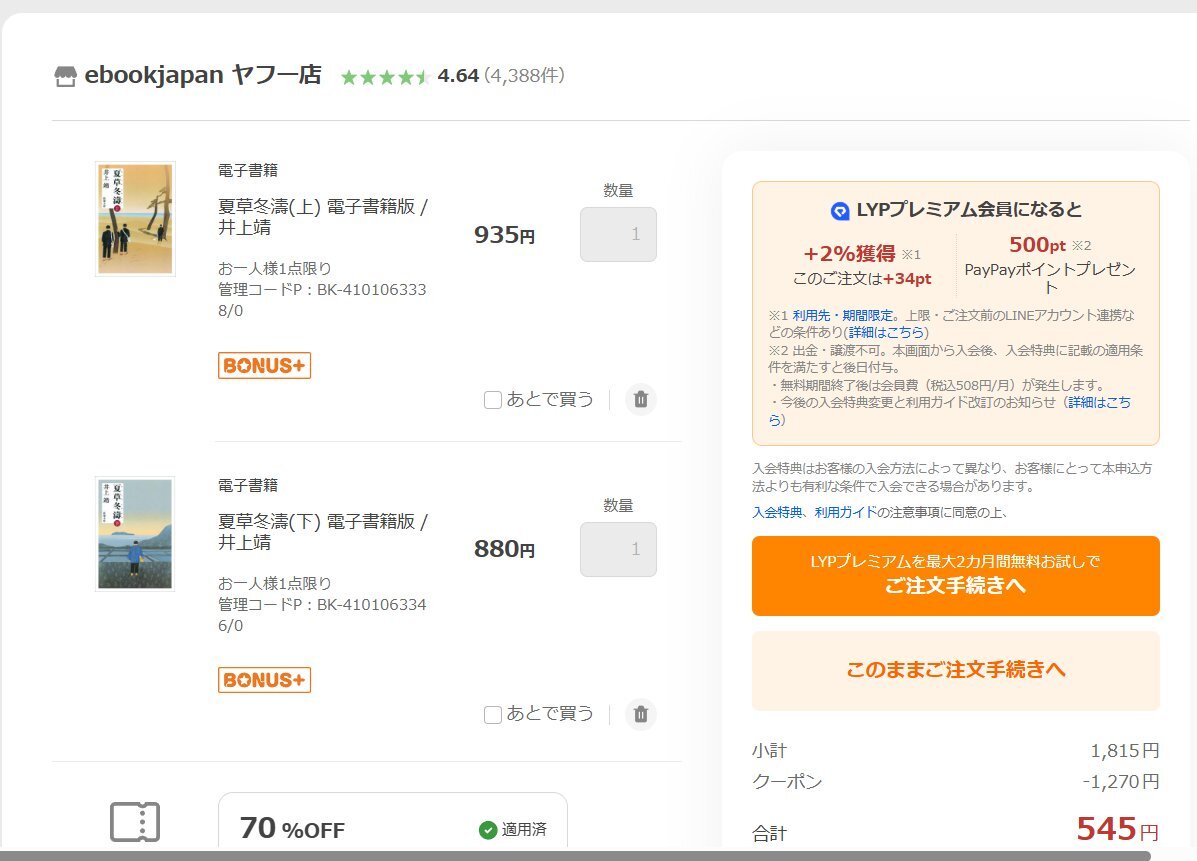The height and width of the screenshot is (861, 1197).
Task: Click 管理コードP:BK-4101063338/0 text
Action: [322, 300]
